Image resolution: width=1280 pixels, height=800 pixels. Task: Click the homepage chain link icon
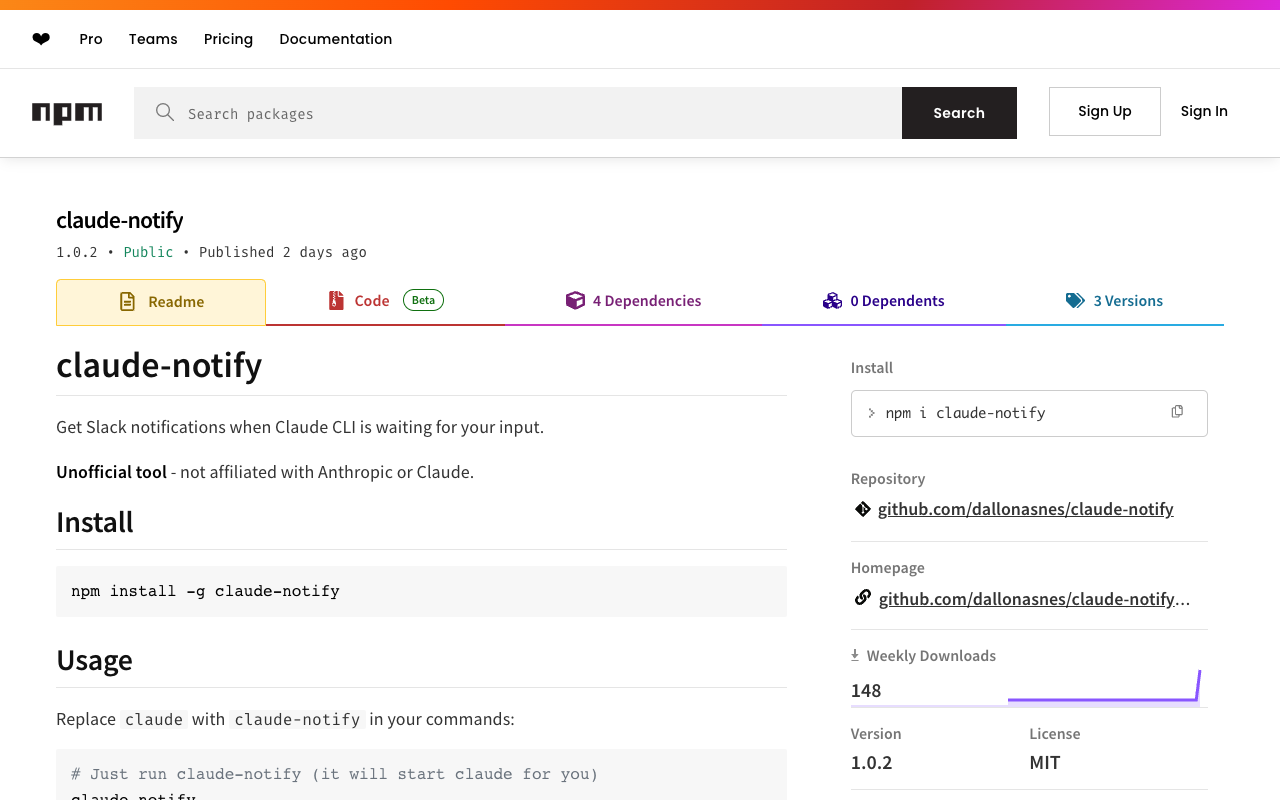862,598
